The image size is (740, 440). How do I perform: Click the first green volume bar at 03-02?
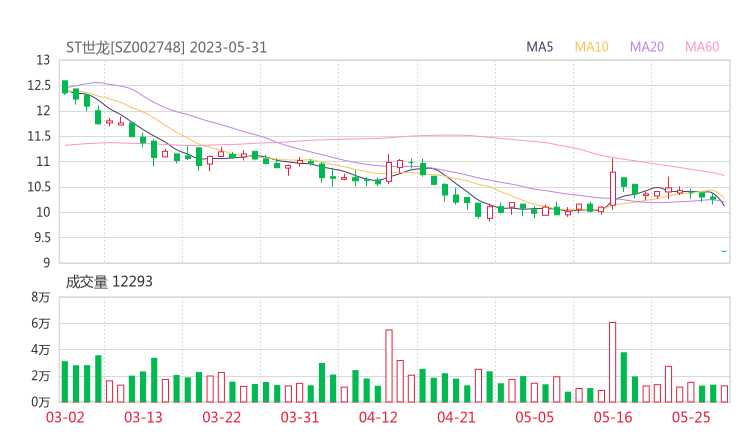tap(65, 381)
